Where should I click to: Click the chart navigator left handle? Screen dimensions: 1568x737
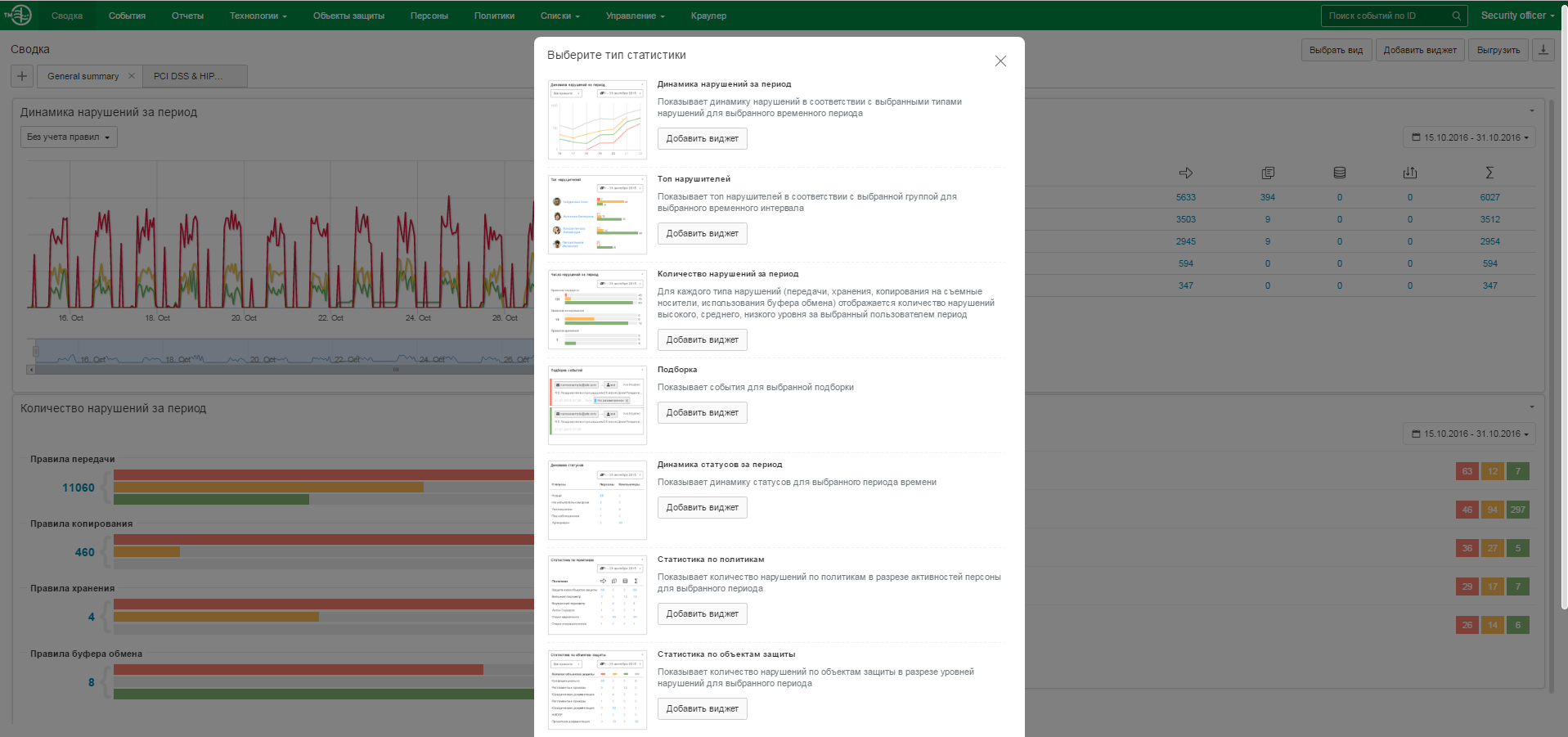[35, 351]
